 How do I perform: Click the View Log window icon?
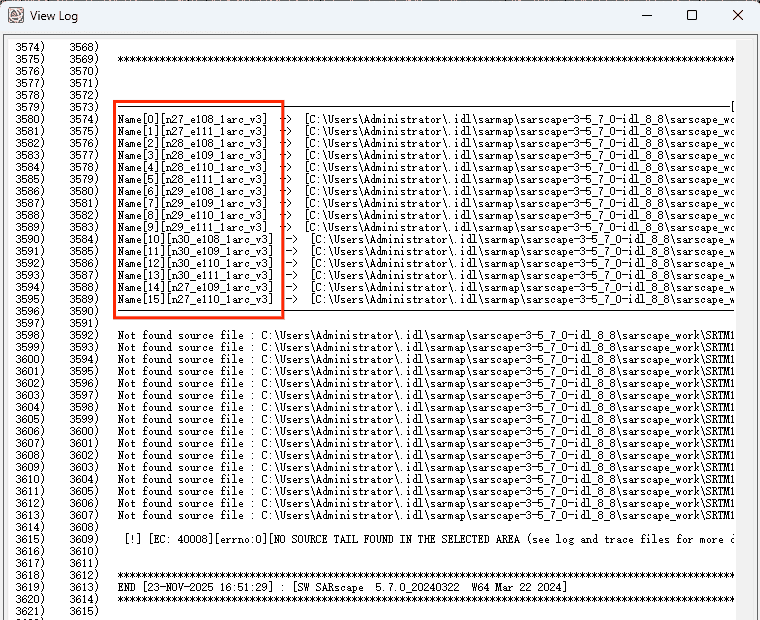tap(15, 16)
